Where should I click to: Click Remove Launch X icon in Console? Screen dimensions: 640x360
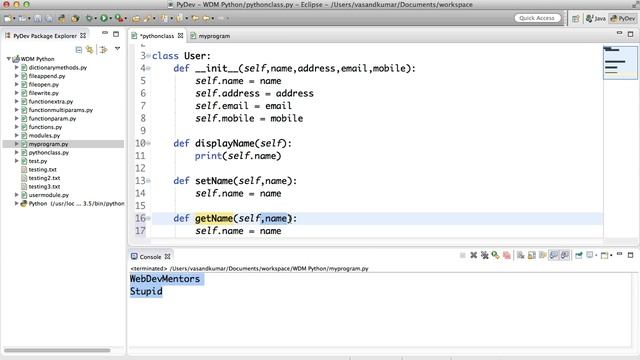click(x=473, y=256)
